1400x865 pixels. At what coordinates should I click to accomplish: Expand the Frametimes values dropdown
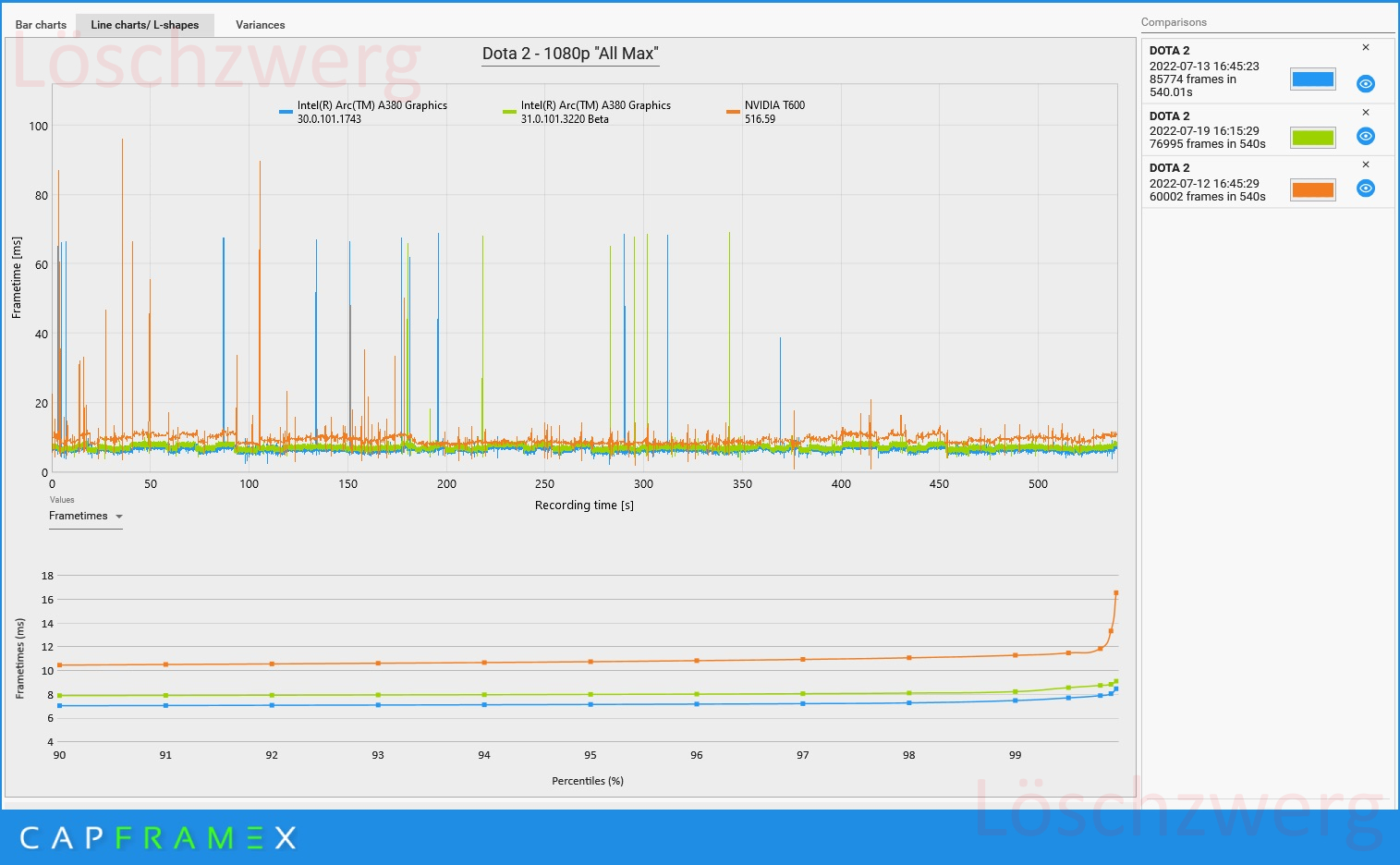coord(86,517)
